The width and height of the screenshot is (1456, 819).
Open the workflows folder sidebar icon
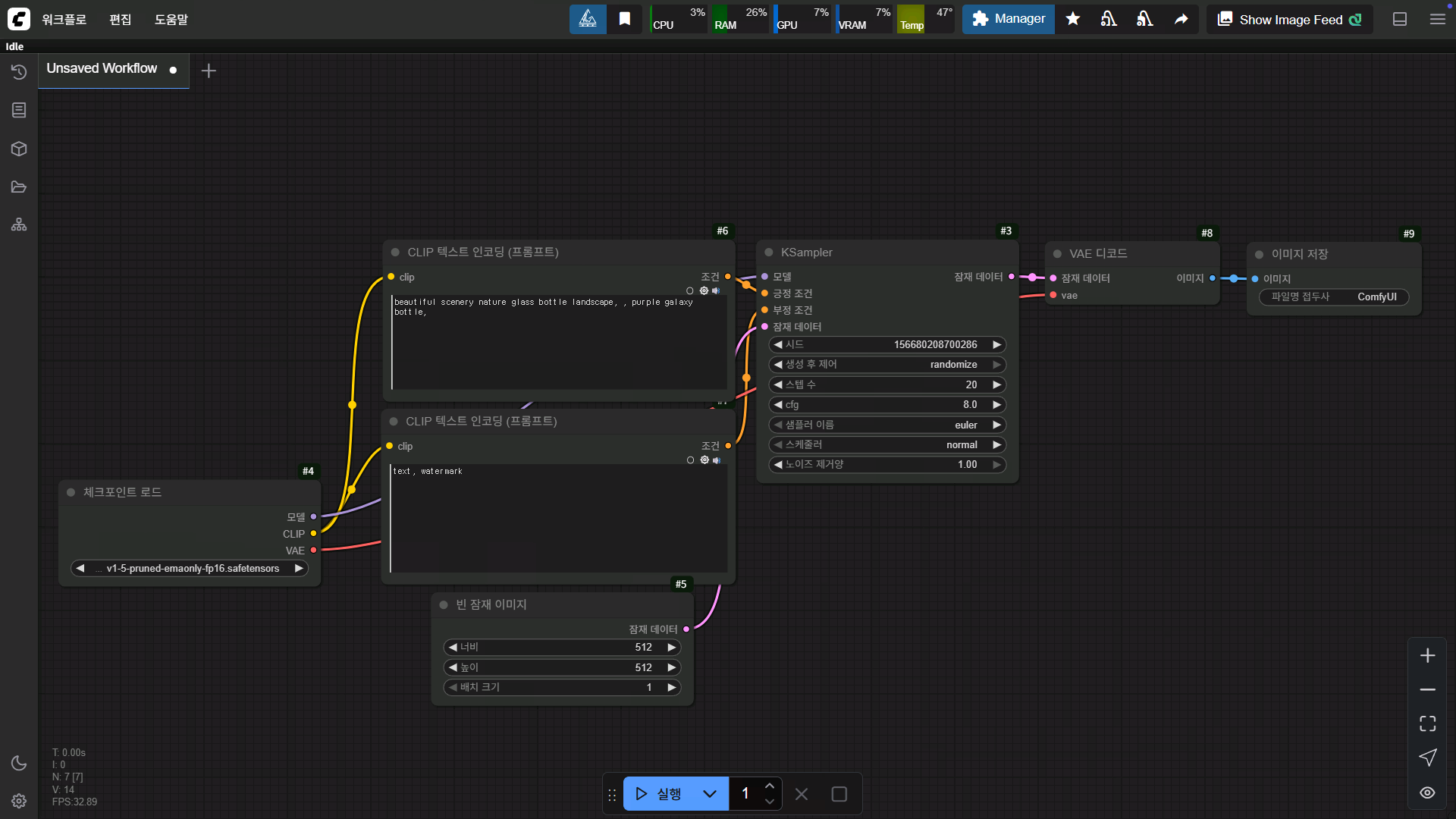19,187
